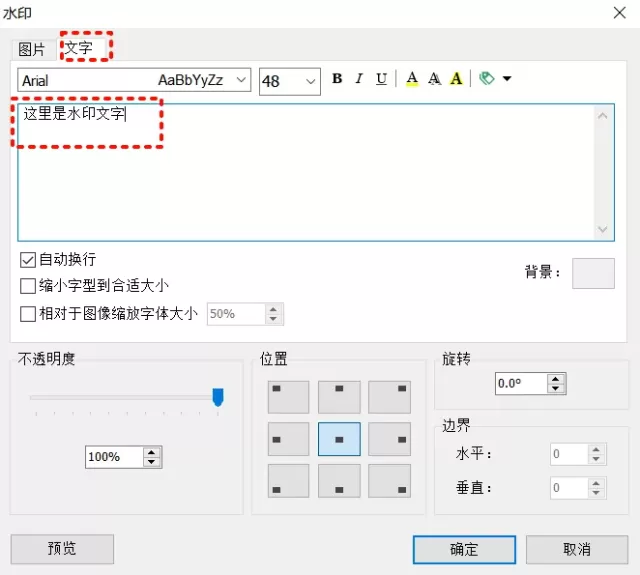Switch to the 文字 tab
This screenshot has height=575, width=640.
click(79, 48)
